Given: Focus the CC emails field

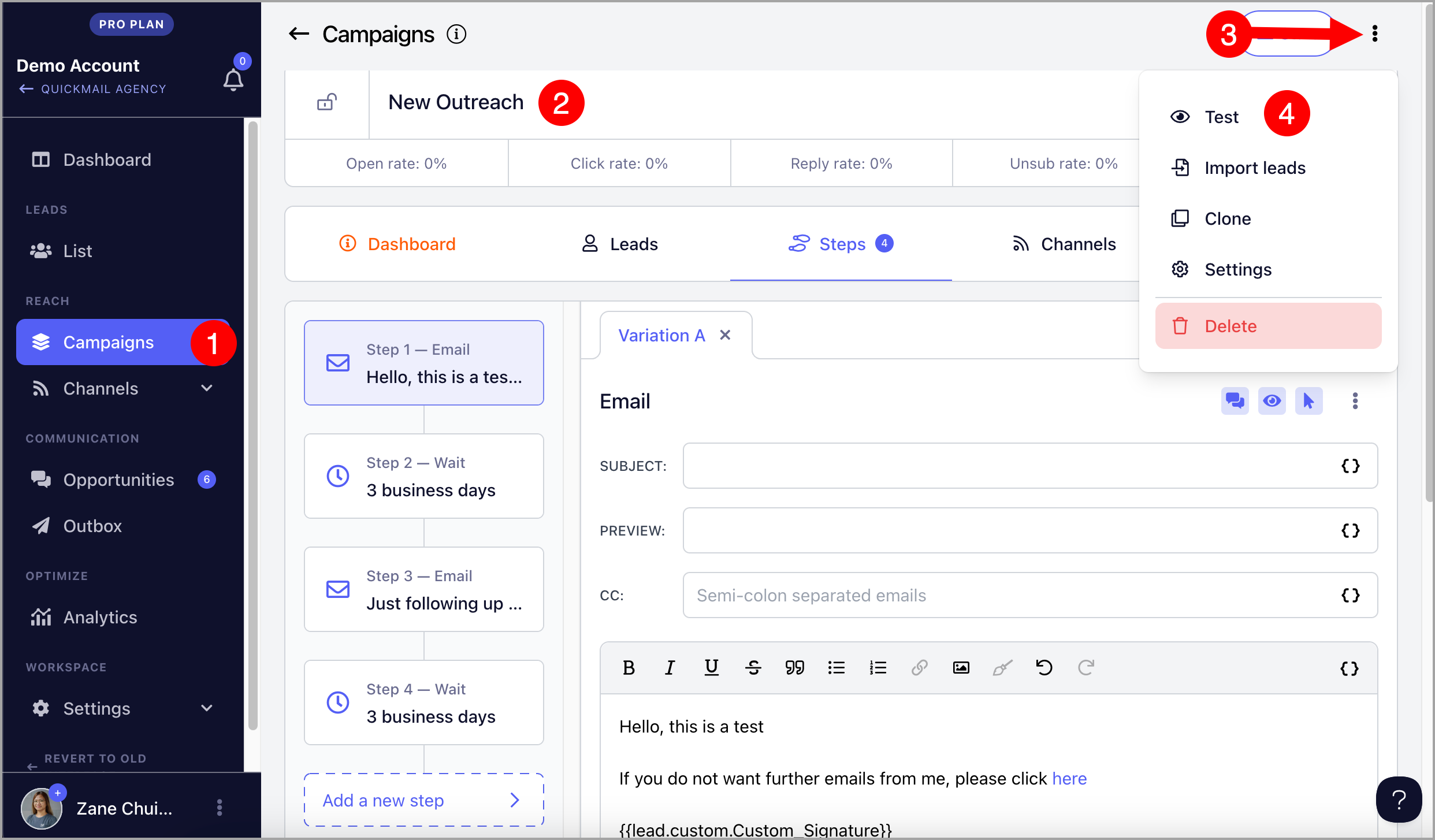Looking at the screenshot, I should pyautogui.click(x=1031, y=595).
